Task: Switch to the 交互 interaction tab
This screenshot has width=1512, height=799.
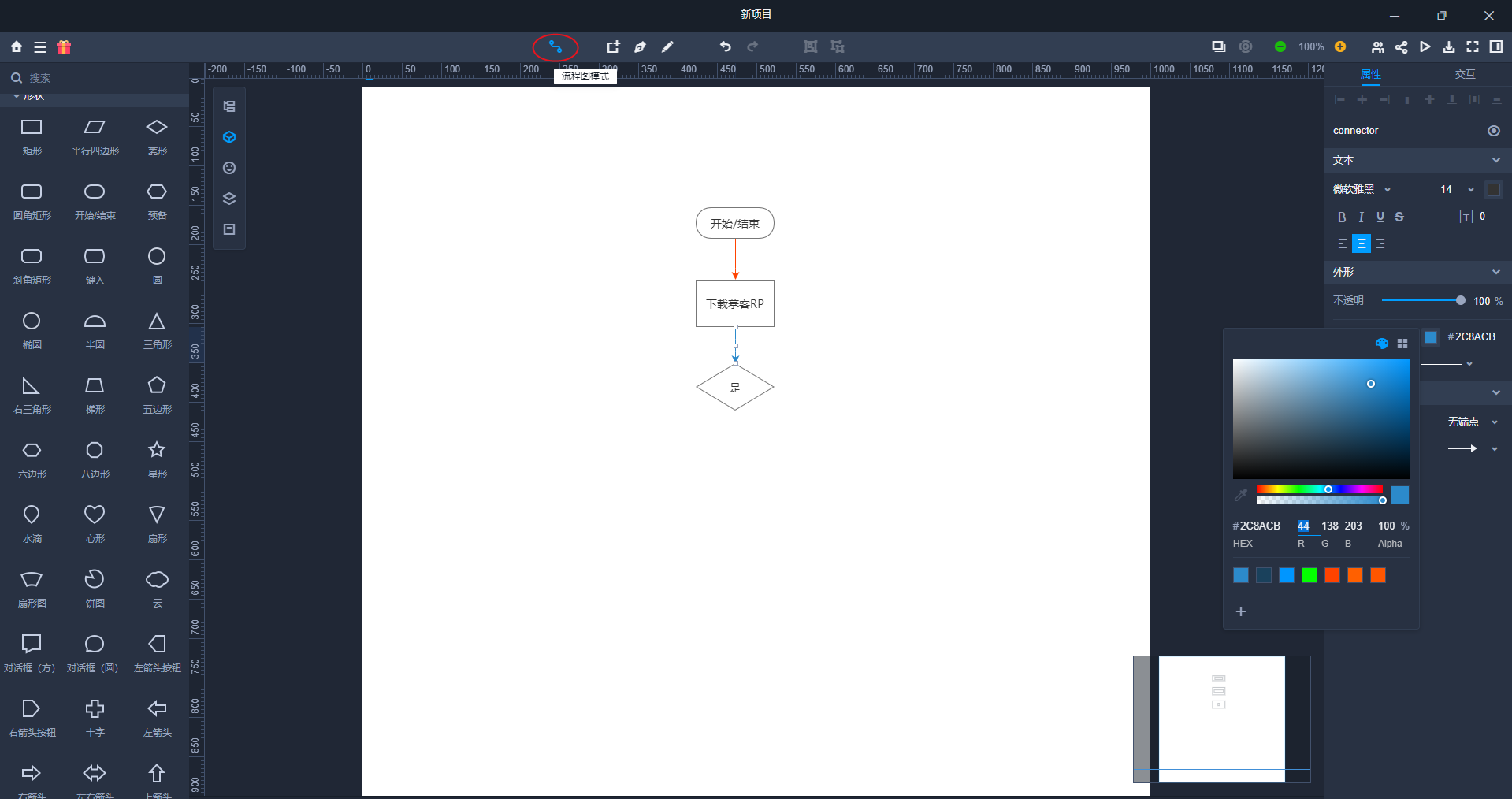Action: tap(1465, 74)
